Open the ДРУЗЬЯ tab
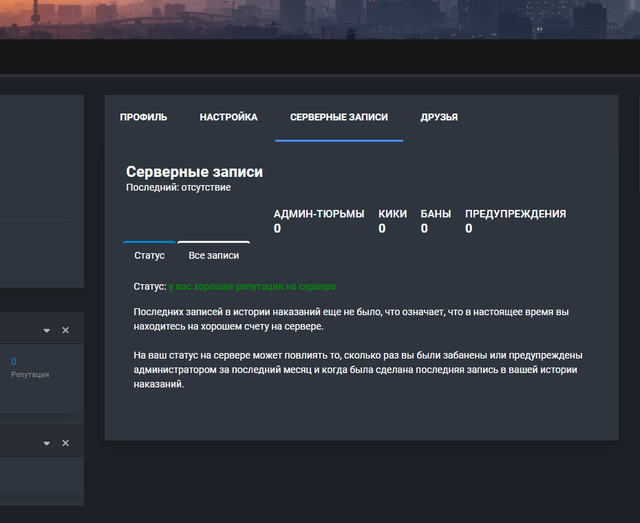 click(439, 117)
